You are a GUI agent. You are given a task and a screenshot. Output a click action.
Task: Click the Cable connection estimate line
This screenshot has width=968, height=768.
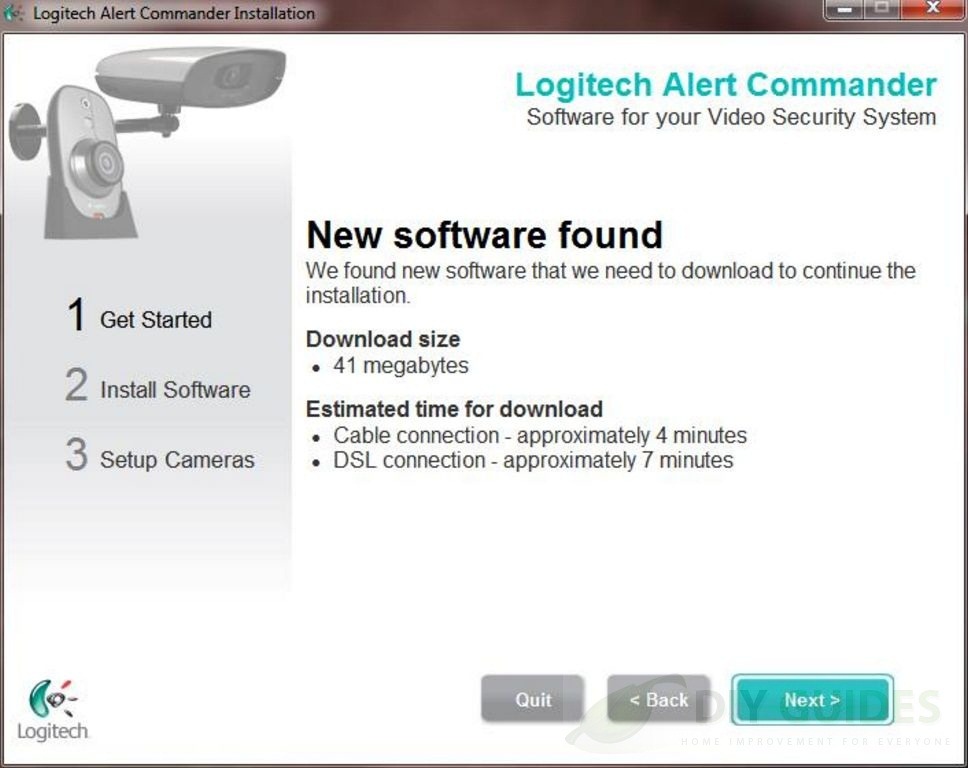click(540, 435)
